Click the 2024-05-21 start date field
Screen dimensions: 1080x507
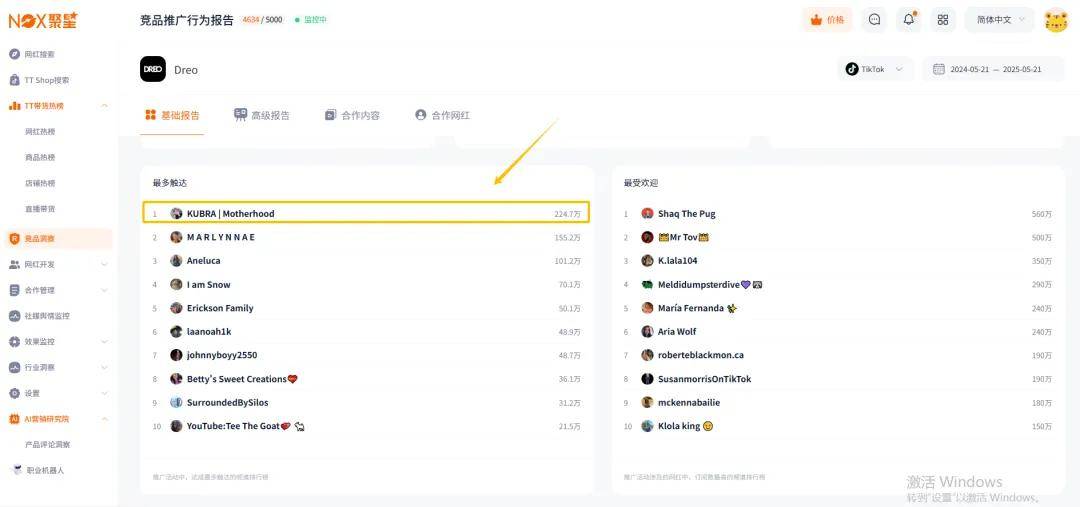(969, 69)
